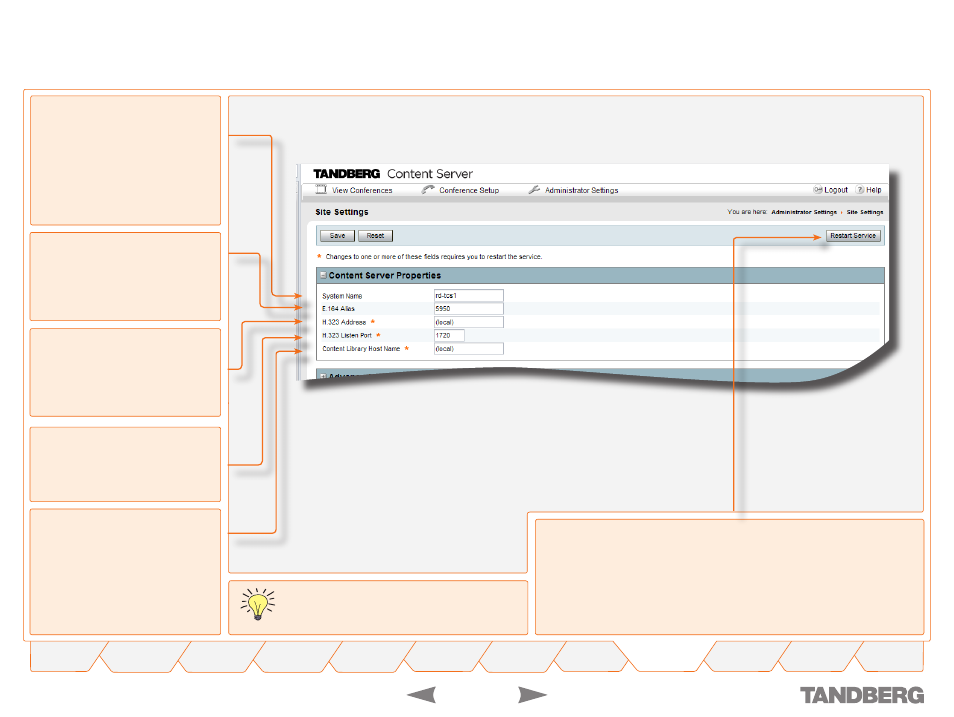Click the H.323 Address input field
The width and height of the screenshot is (954, 717).
click(468, 322)
